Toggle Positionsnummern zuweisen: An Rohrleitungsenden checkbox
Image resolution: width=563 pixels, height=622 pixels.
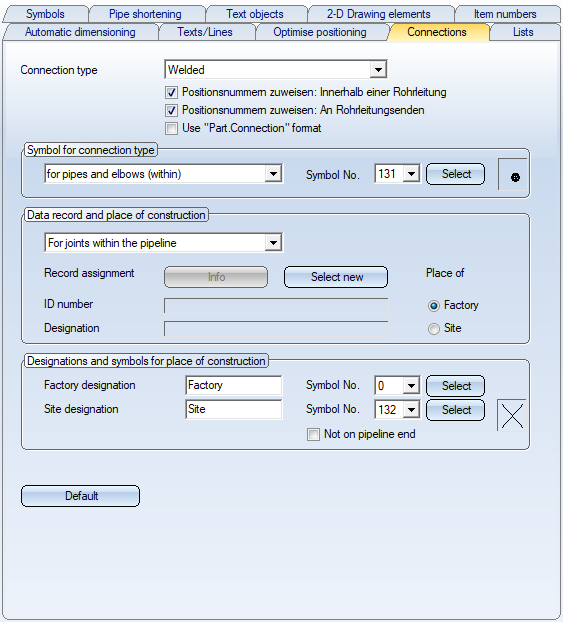171,110
